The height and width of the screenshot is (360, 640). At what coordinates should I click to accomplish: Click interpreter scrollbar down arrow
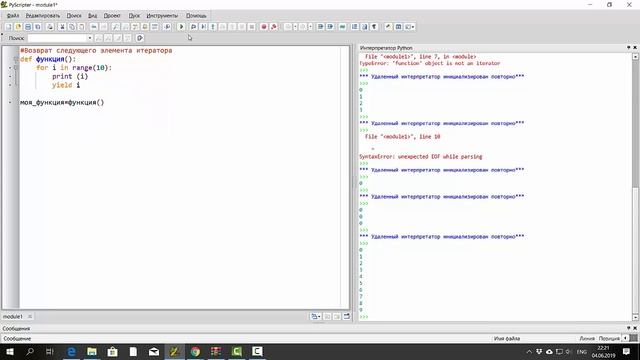[635, 317]
